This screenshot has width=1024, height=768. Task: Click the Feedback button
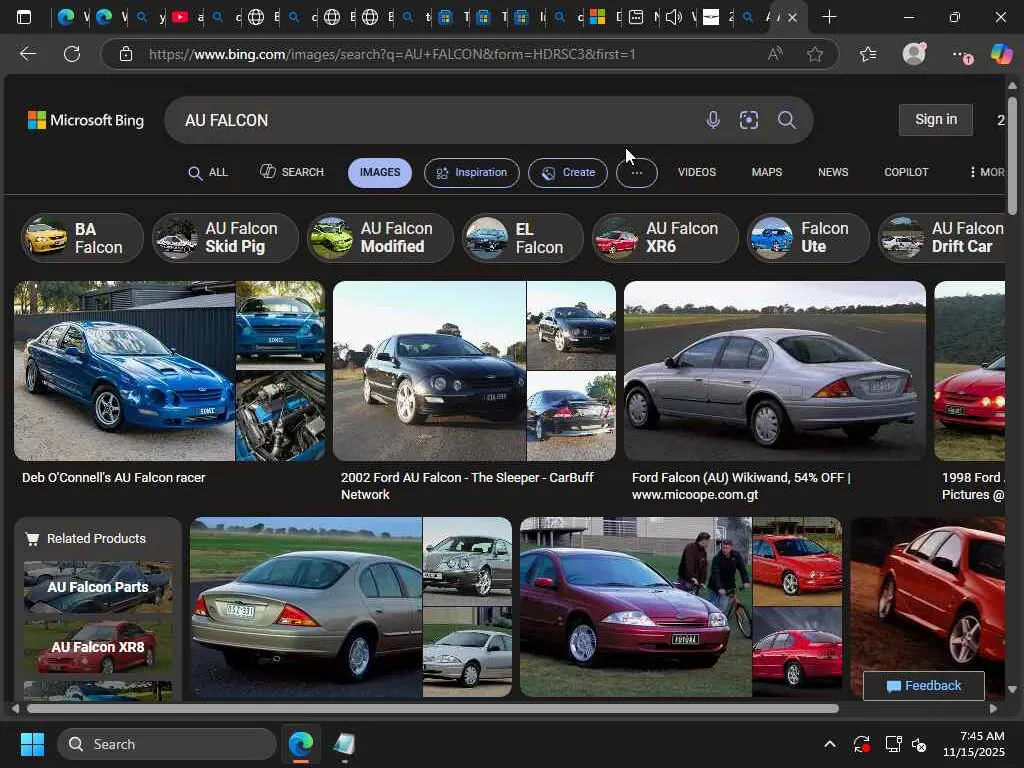pyautogui.click(x=923, y=686)
